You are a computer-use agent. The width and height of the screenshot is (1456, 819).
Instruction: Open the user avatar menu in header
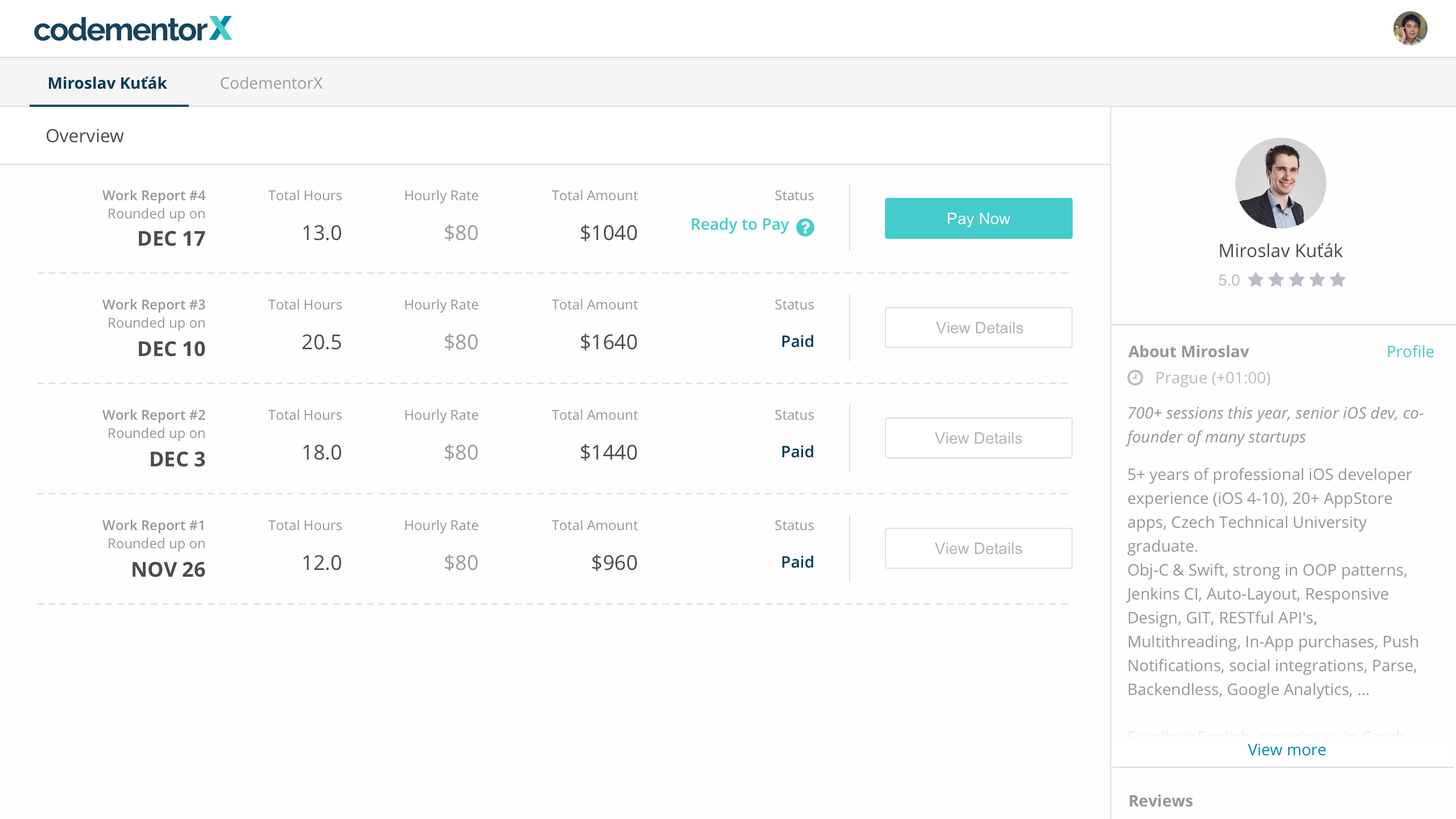(1410, 28)
